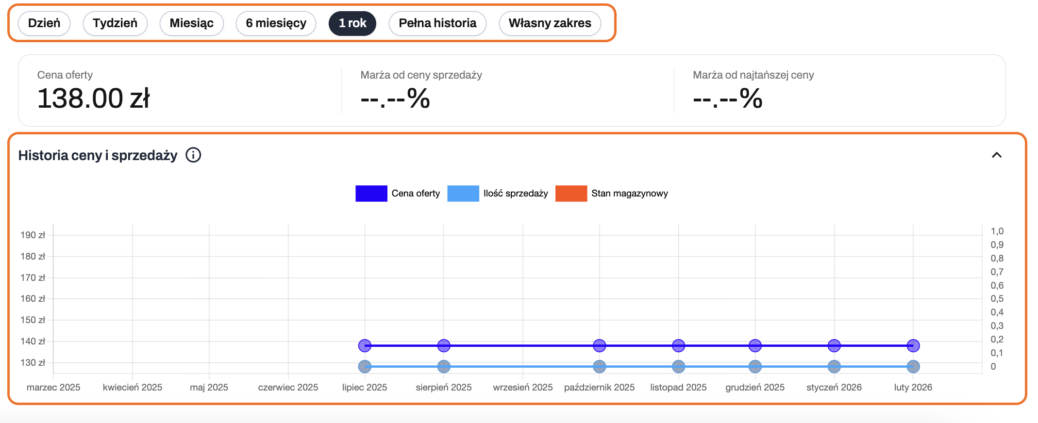Click the info icon beside Historia ceny i sprzedaży
Image resolution: width=1038 pixels, height=423 pixels.
point(194,155)
